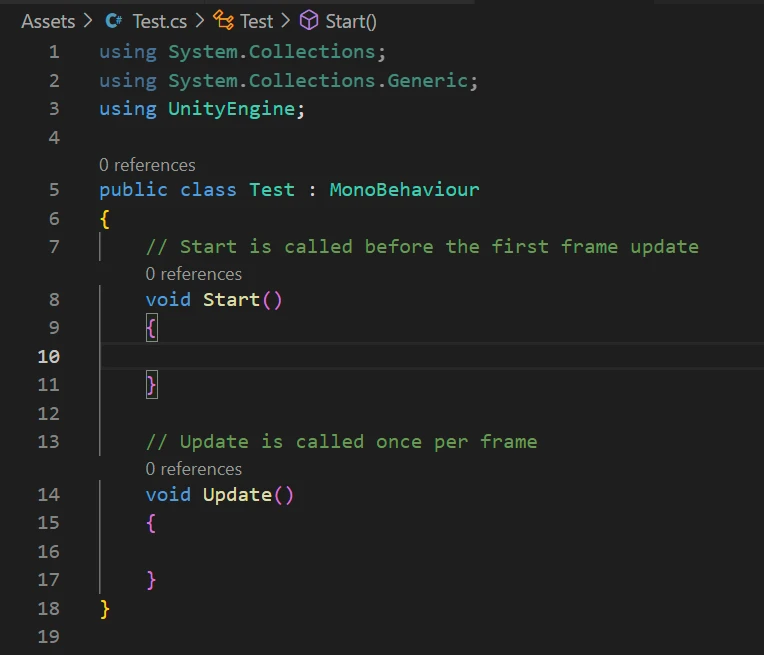Open 0 references lens above void Update
Screen dimensions: 764x655
[193, 469]
